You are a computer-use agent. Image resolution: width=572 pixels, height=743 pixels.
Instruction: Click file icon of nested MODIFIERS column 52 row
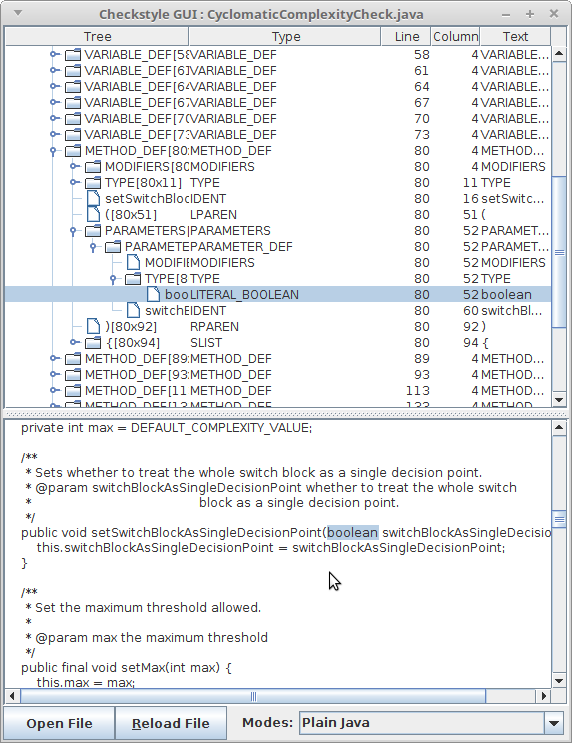click(133, 263)
